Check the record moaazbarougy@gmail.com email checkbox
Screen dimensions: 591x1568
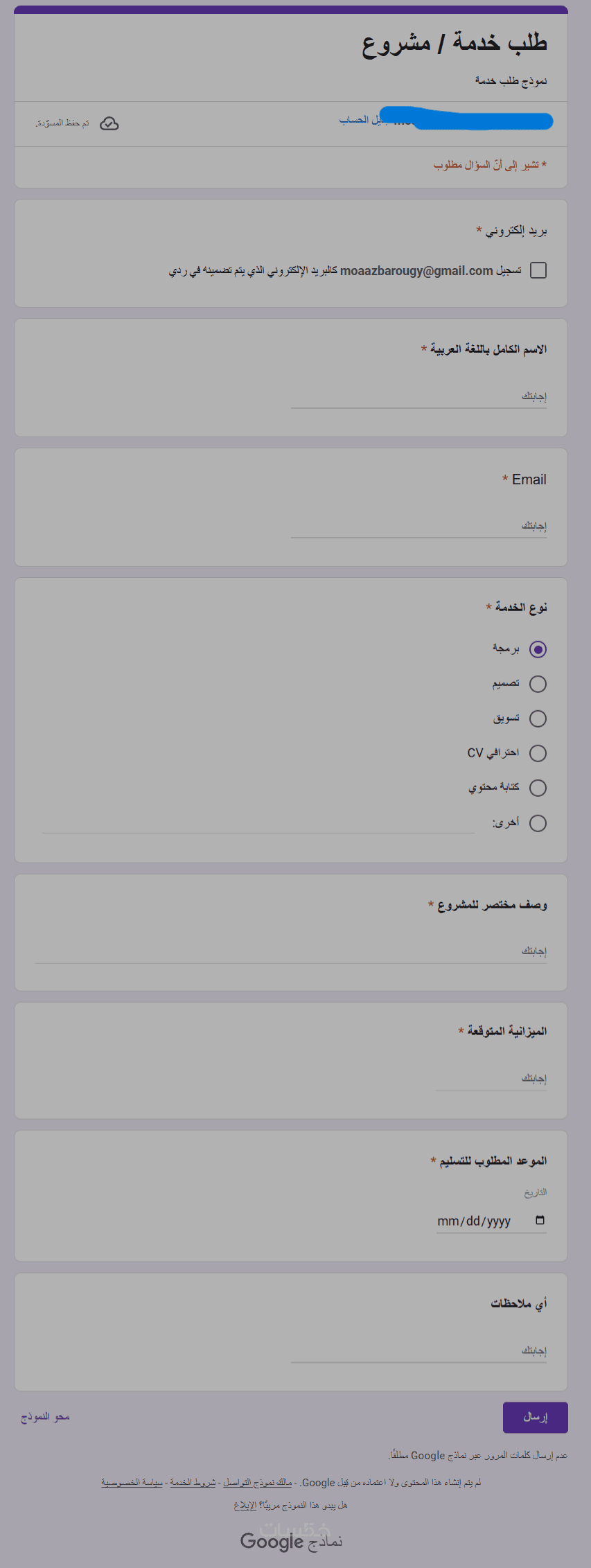pyautogui.click(x=538, y=270)
